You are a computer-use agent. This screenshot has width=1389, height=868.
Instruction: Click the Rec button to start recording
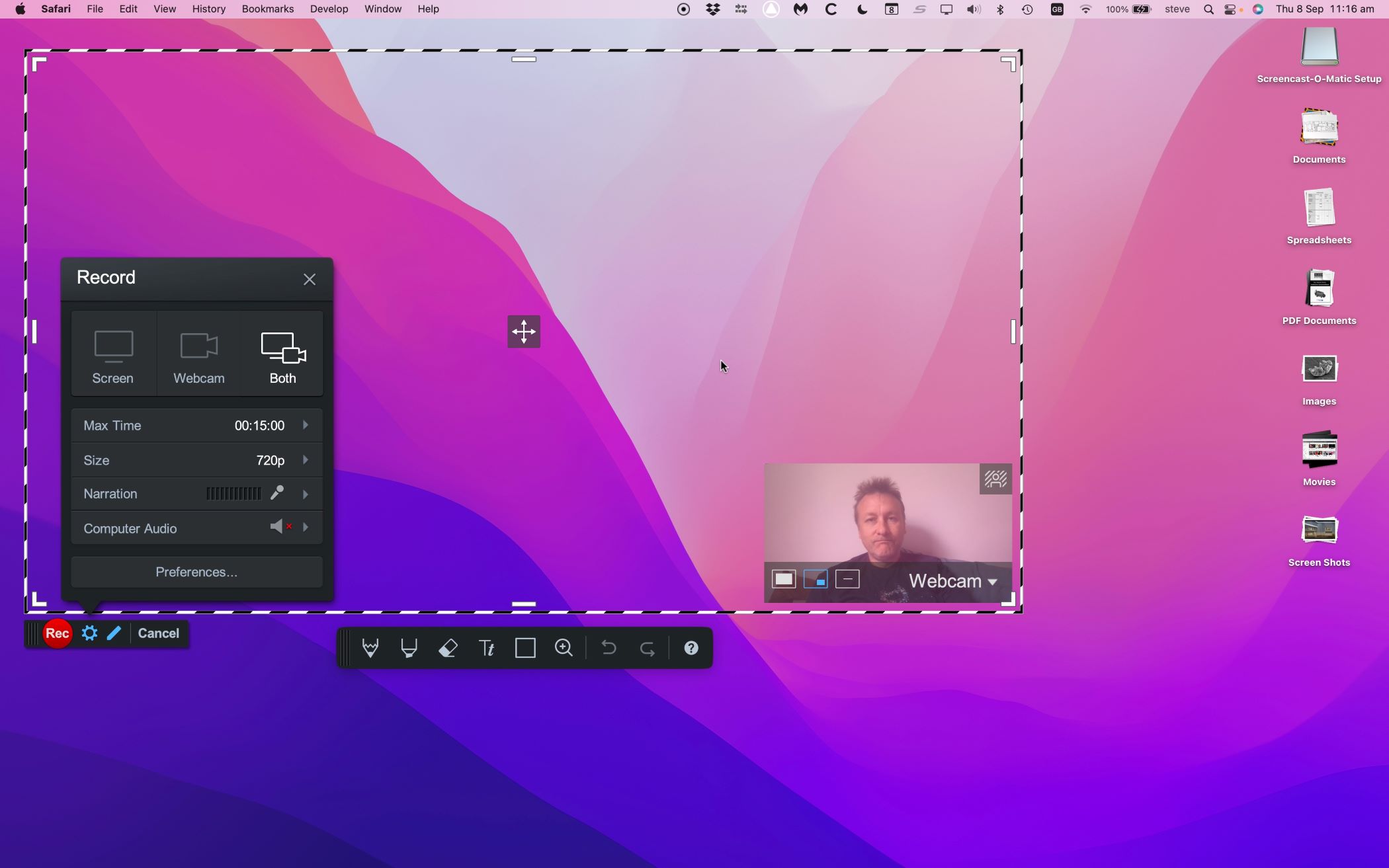[x=57, y=633]
